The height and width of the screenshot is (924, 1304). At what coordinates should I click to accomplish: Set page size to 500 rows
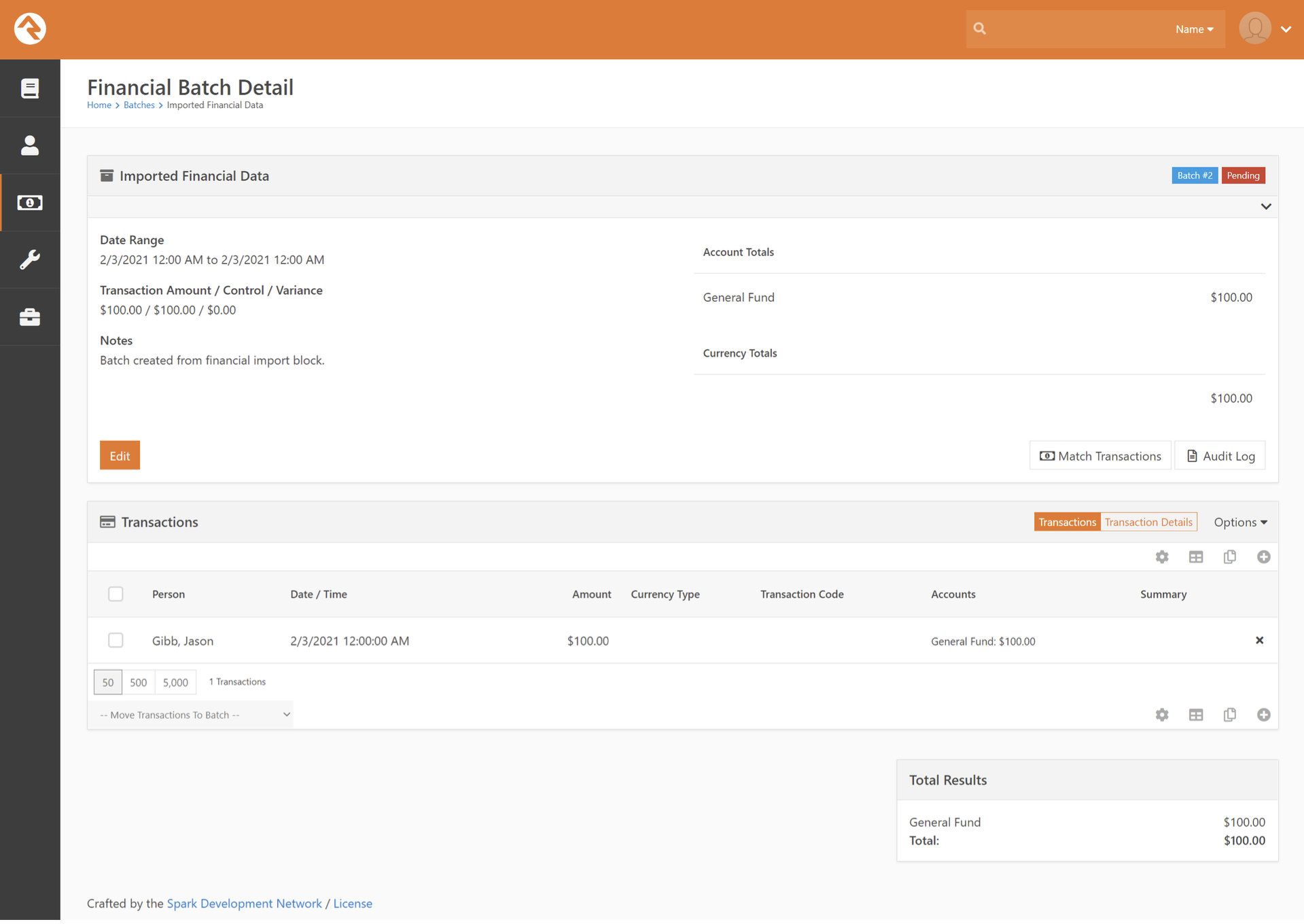(138, 682)
